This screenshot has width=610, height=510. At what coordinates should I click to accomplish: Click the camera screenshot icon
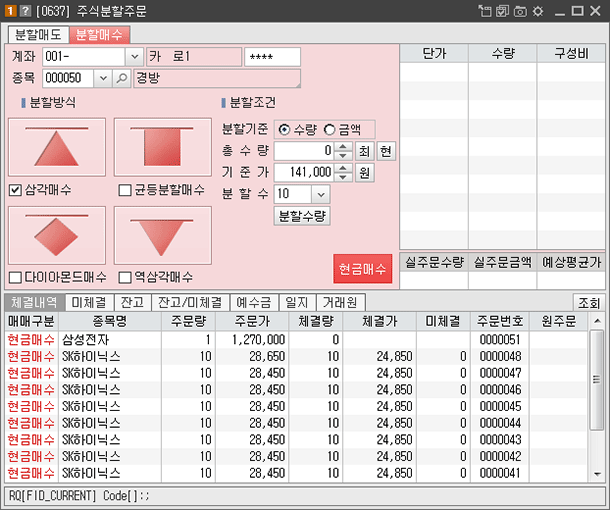pyautogui.click(x=519, y=10)
